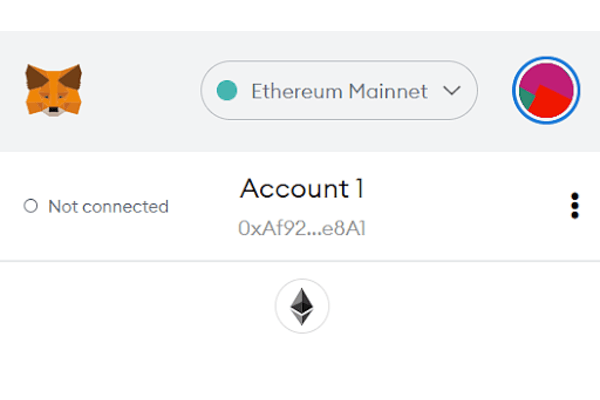Click the middle dot of the options menu
Image resolution: width=600 pixels, height=400 pixels.
coord(574,206)
